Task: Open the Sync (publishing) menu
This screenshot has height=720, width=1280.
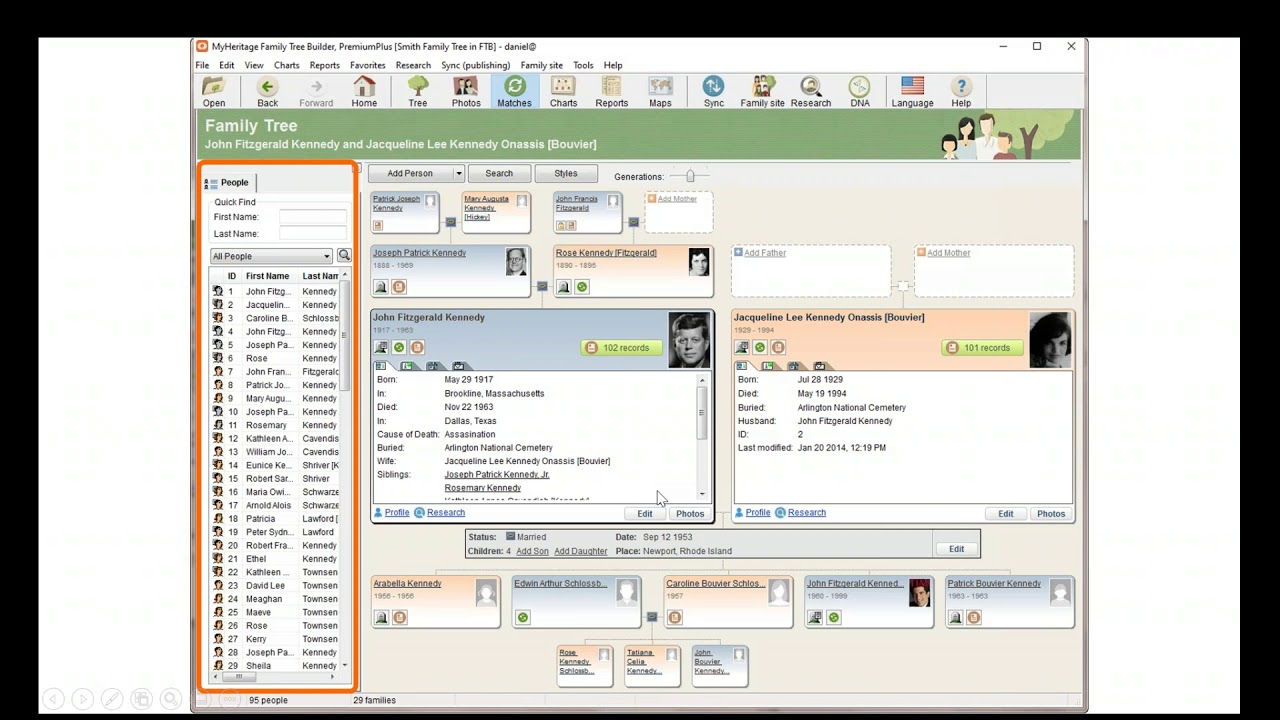Action: coord(475,65)
